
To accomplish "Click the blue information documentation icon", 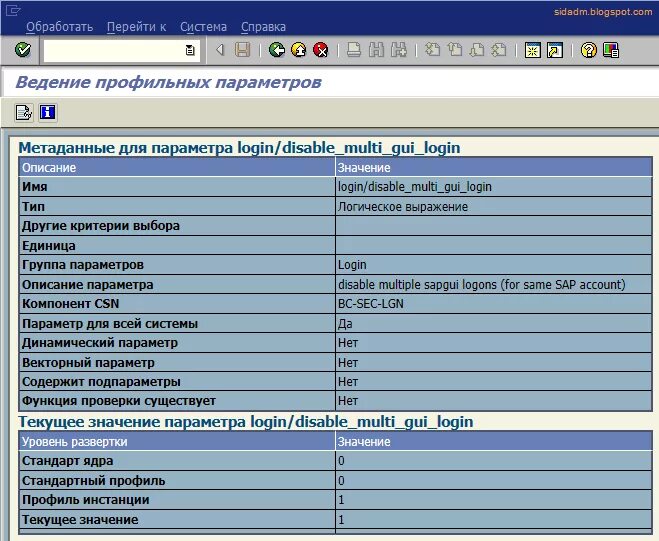I will tap(47, 113).
